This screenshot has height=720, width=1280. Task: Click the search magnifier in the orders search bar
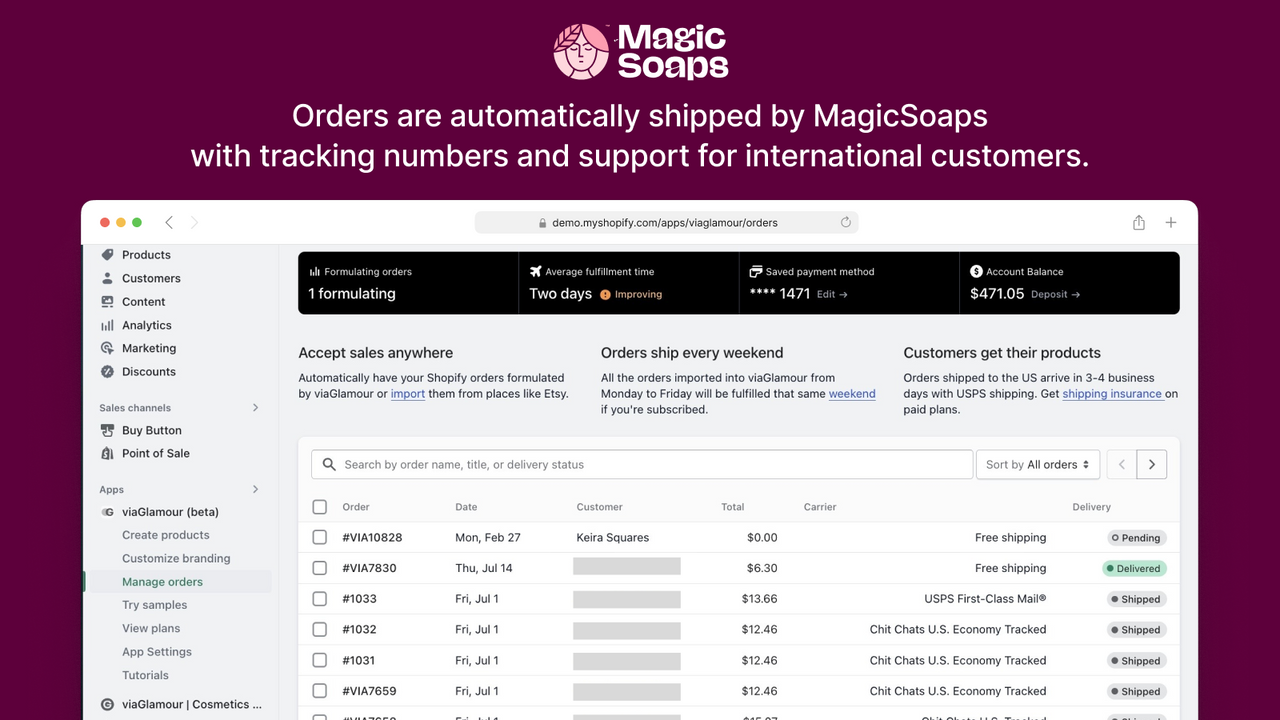(328, 464)
